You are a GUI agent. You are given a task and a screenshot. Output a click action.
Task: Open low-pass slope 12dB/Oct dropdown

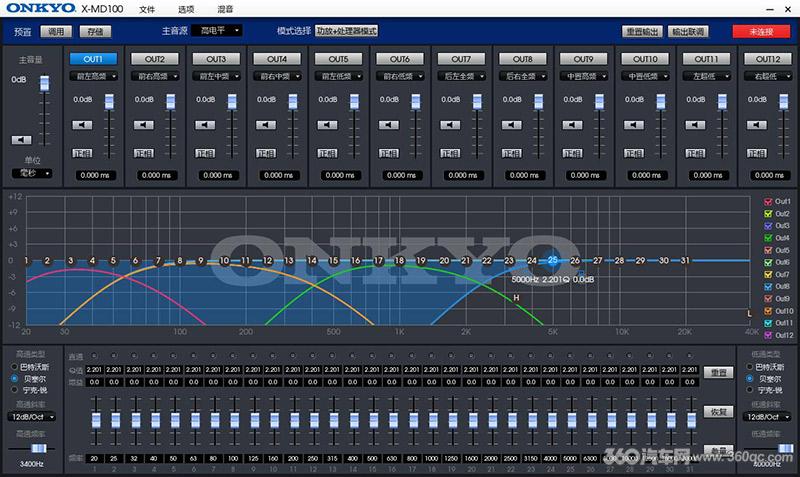767,417
